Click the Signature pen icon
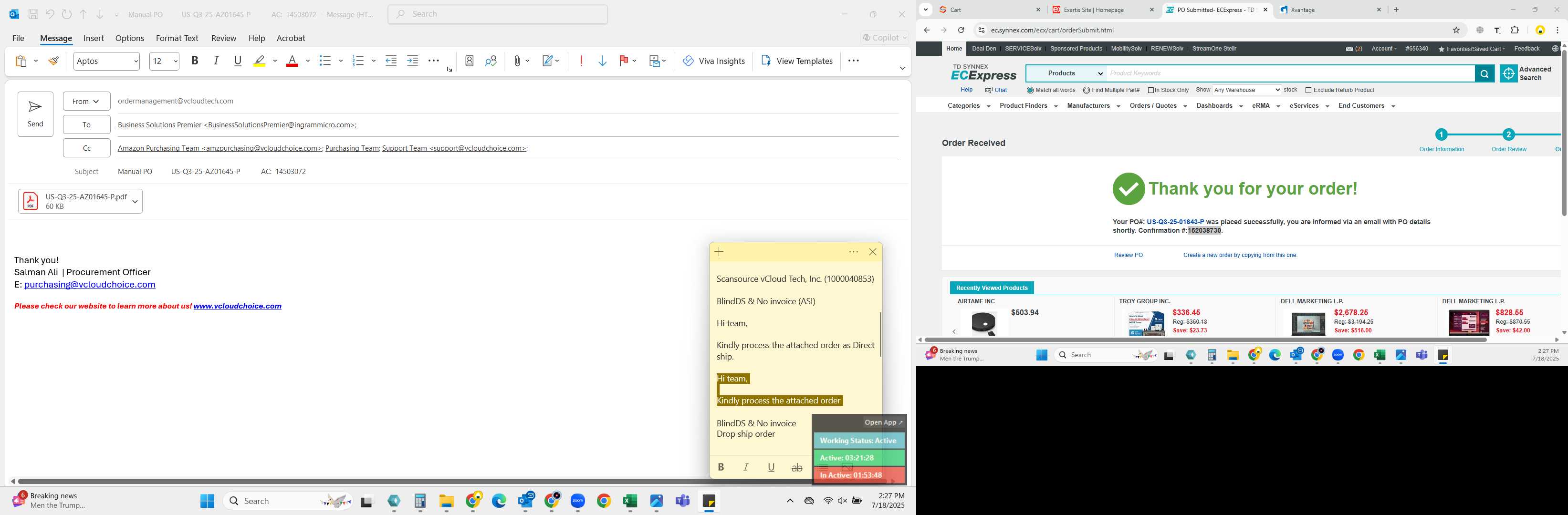 coord(548,61)
